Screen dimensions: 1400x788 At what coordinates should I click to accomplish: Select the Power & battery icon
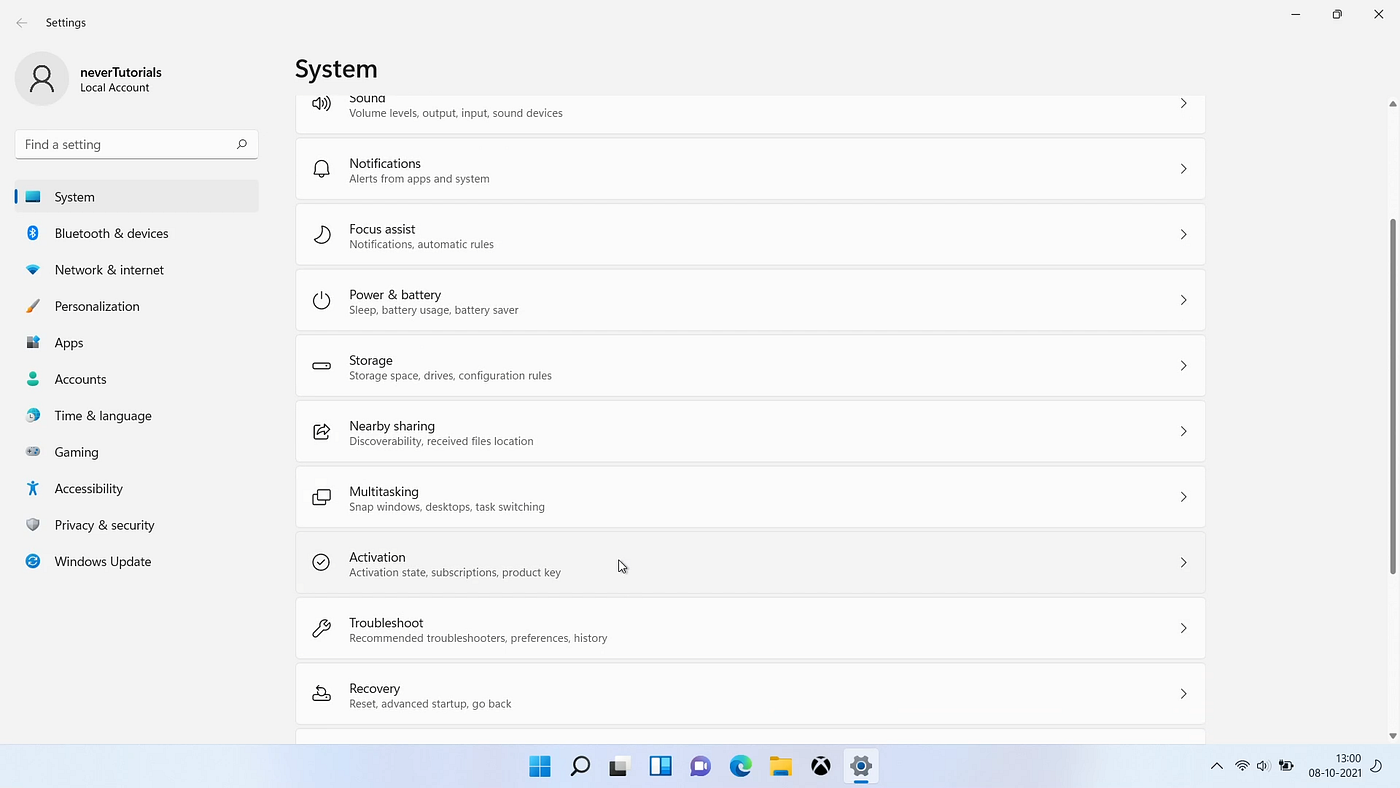click(321, 299)
